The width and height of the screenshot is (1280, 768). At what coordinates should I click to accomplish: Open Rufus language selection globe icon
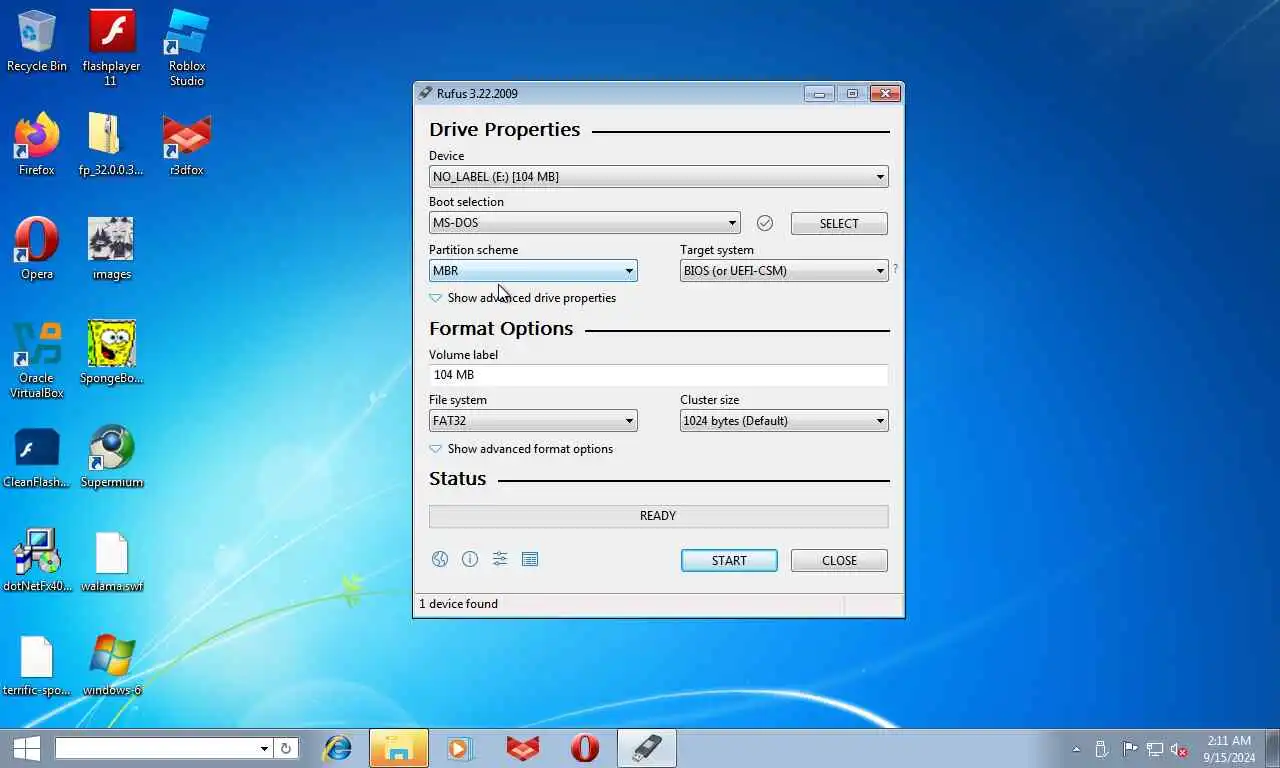pos(440,559)
